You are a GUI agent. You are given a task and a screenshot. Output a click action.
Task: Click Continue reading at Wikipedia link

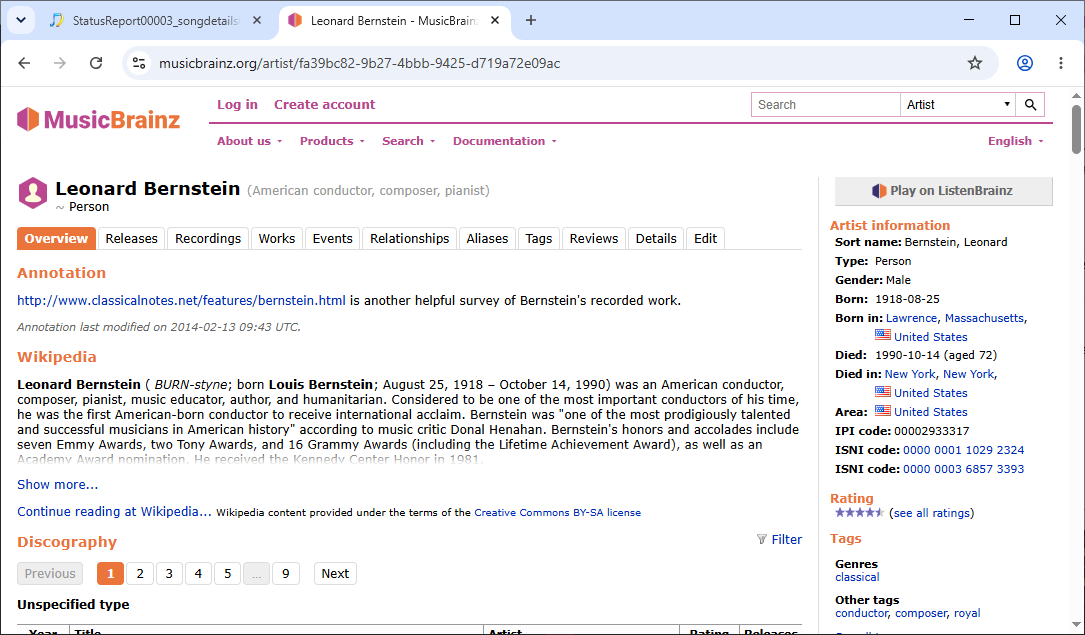pyautogui.click(x=114, y=512)
